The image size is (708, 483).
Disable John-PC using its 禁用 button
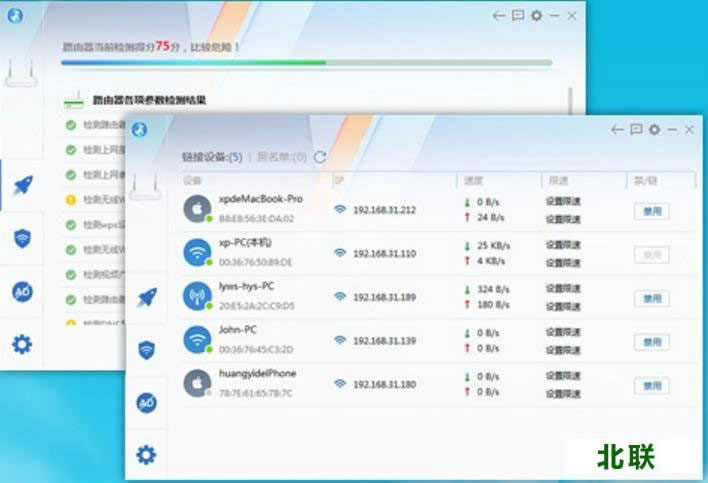click(x=652, y=342)
